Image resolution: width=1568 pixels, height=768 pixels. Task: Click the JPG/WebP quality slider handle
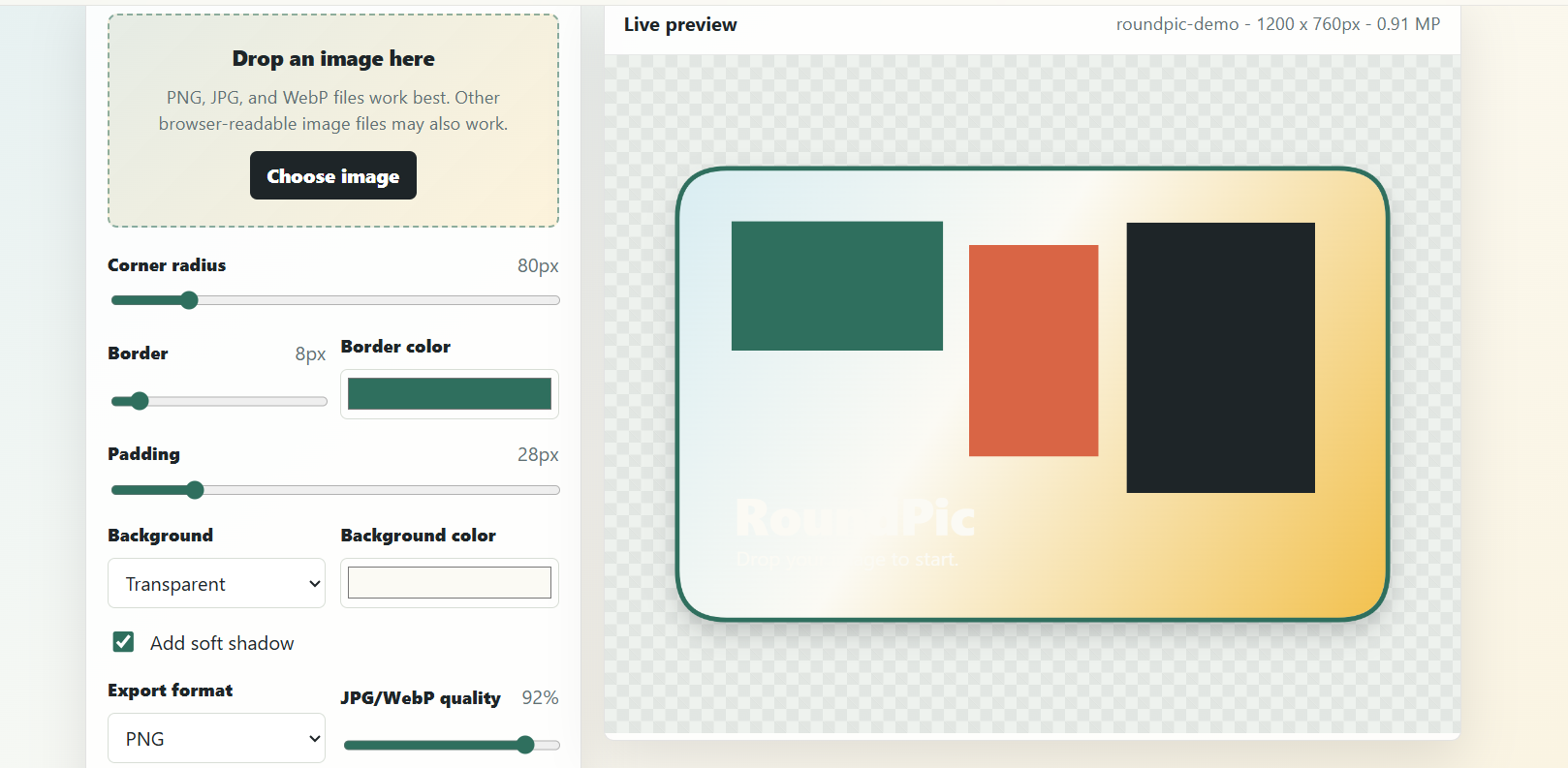click(x=525, y=745)
